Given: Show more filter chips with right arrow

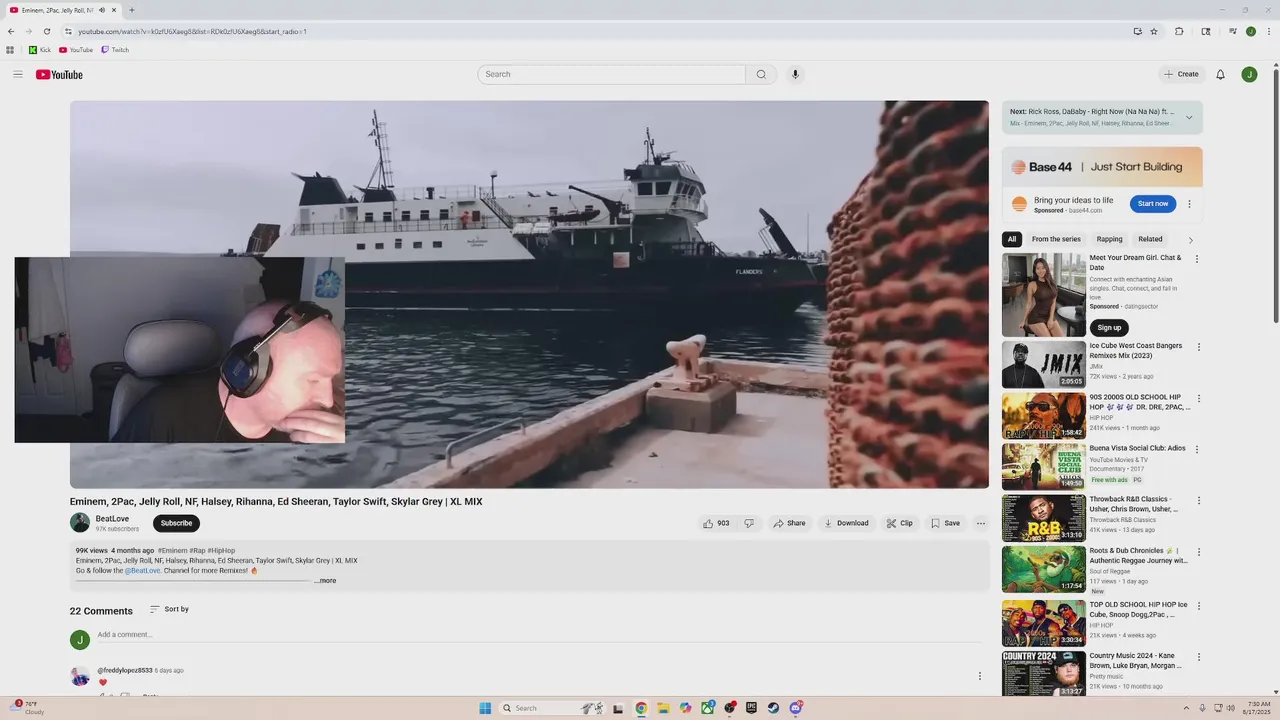Looking at the screenshot, I should 1190,240.
